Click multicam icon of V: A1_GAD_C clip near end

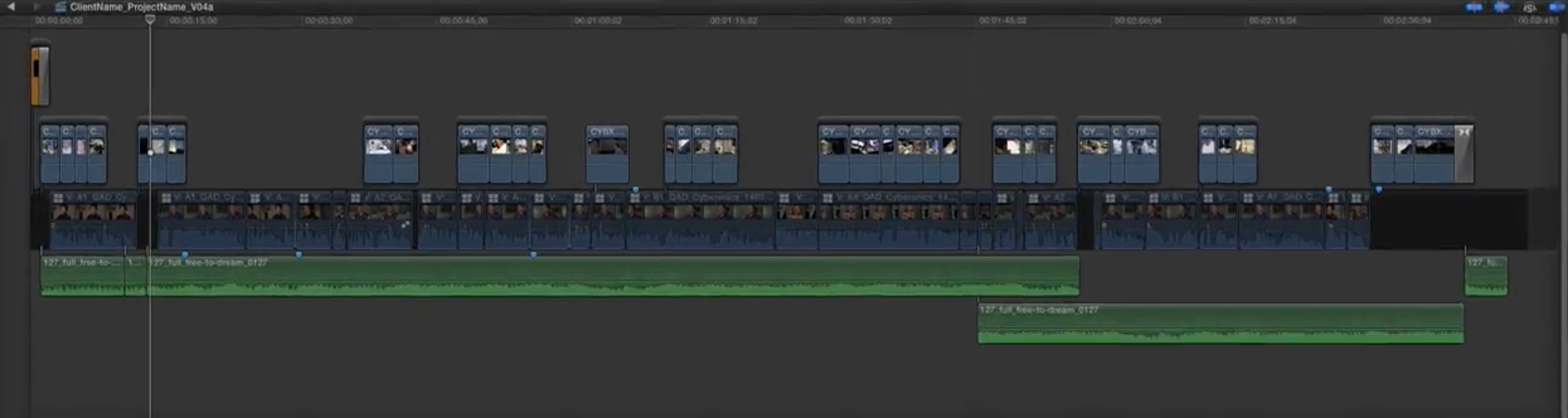pos(1248,198)
